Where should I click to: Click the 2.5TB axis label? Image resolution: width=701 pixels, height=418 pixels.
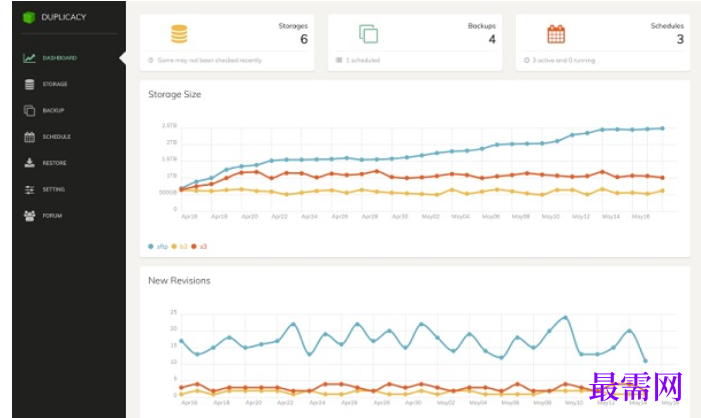[x=169, y=126]
